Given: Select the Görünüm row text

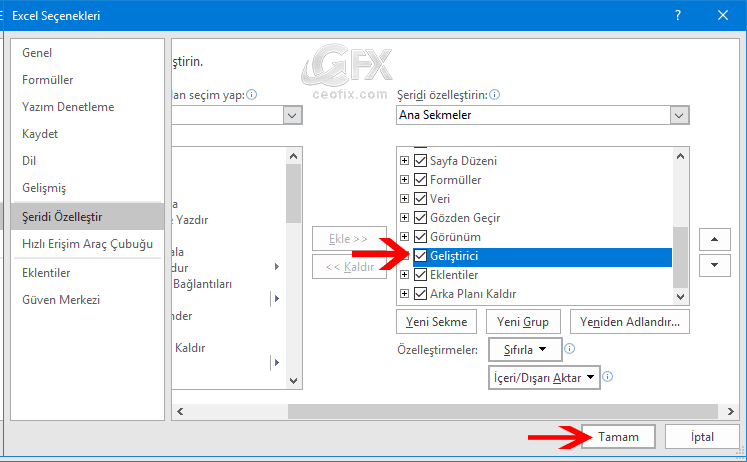Looking at the screenshot, I should (x=455, y=237).
